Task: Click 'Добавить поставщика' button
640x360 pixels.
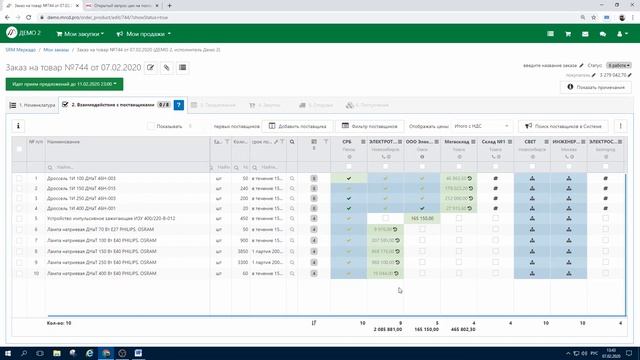Action: point(298,126)
